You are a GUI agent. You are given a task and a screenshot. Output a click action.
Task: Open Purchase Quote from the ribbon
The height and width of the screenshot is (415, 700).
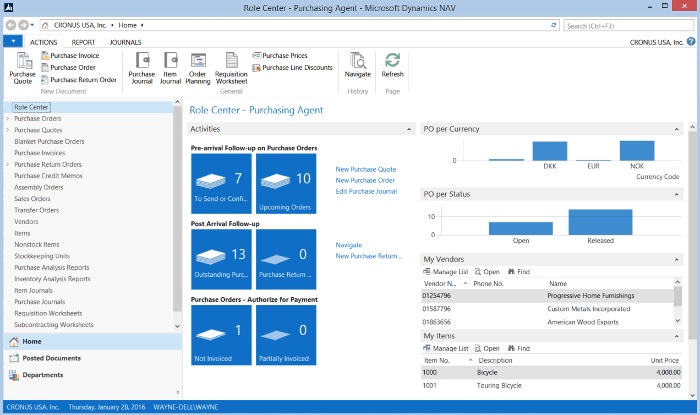click(22, 68)
